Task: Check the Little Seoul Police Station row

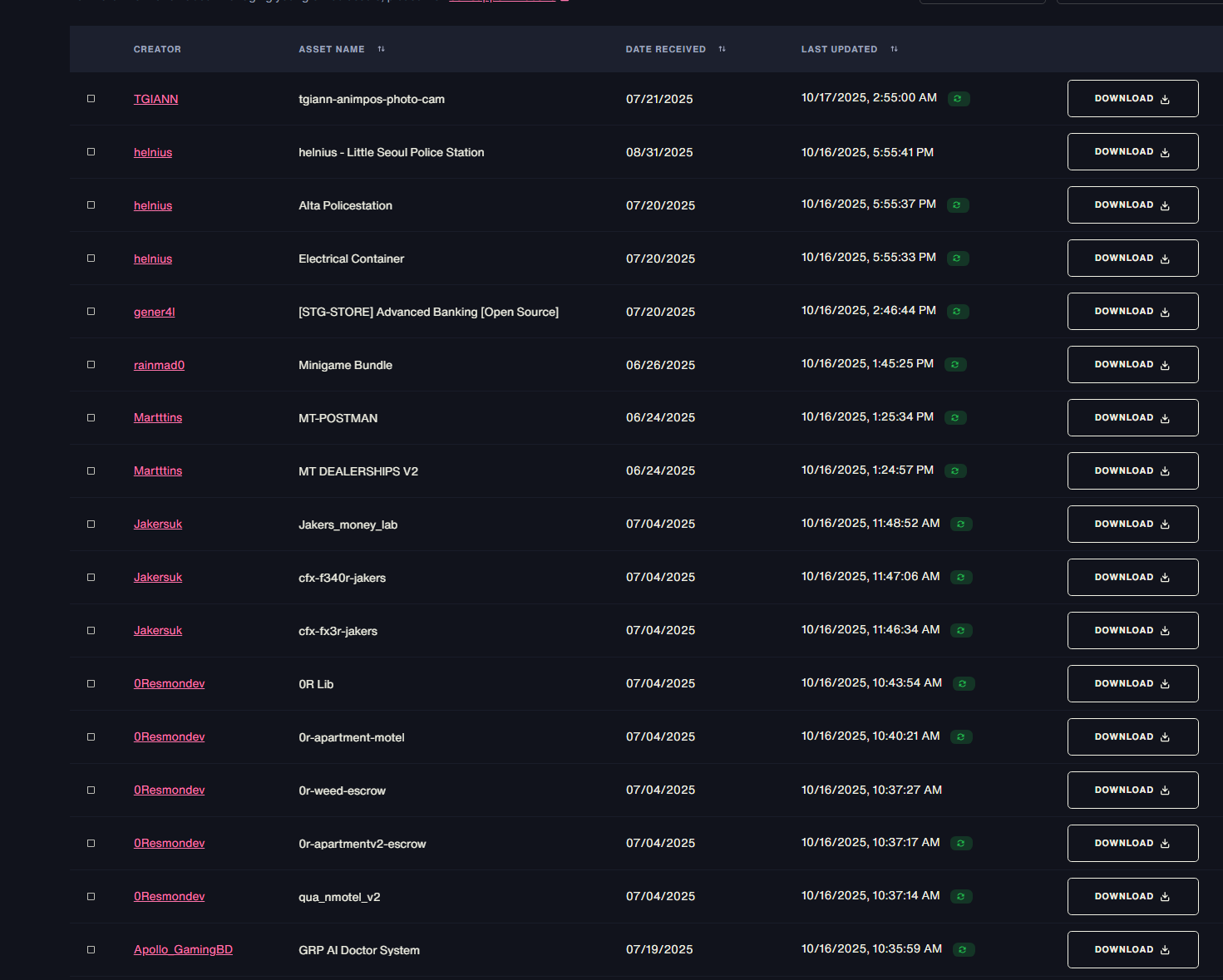Action: (x=91, y=152)
